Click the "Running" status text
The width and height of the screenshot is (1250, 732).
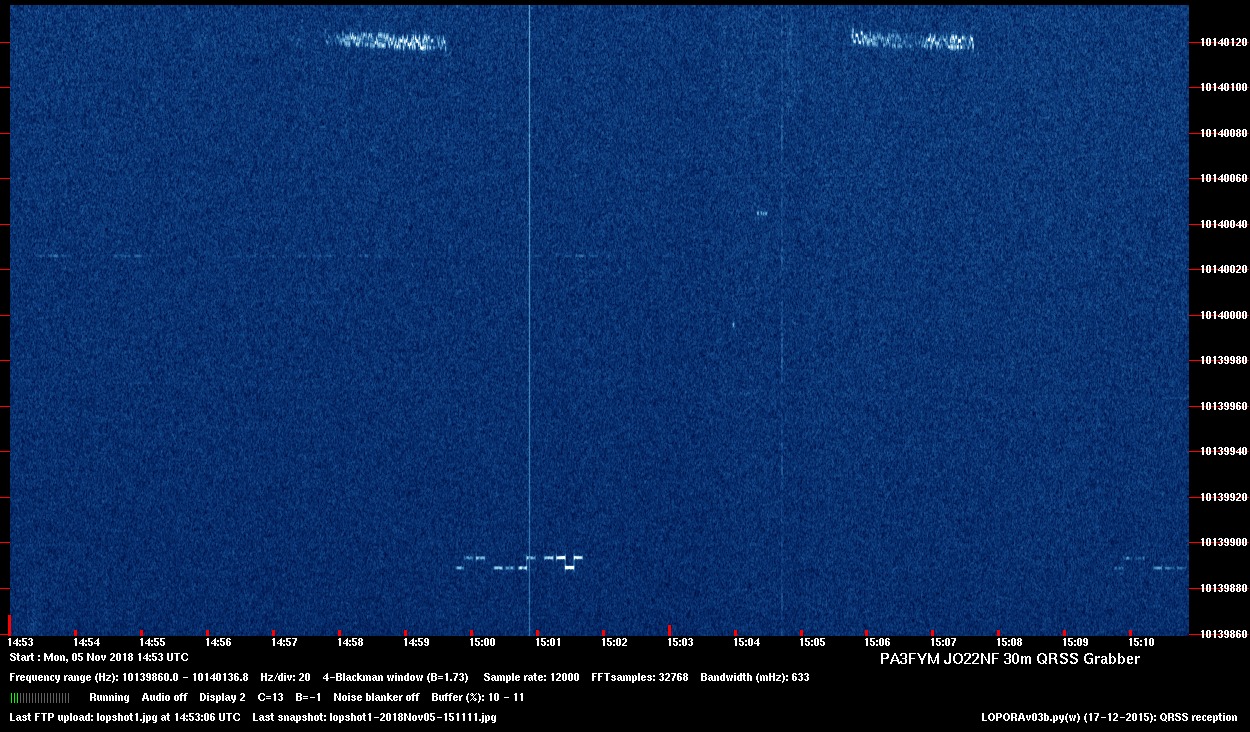click(109, 697)
